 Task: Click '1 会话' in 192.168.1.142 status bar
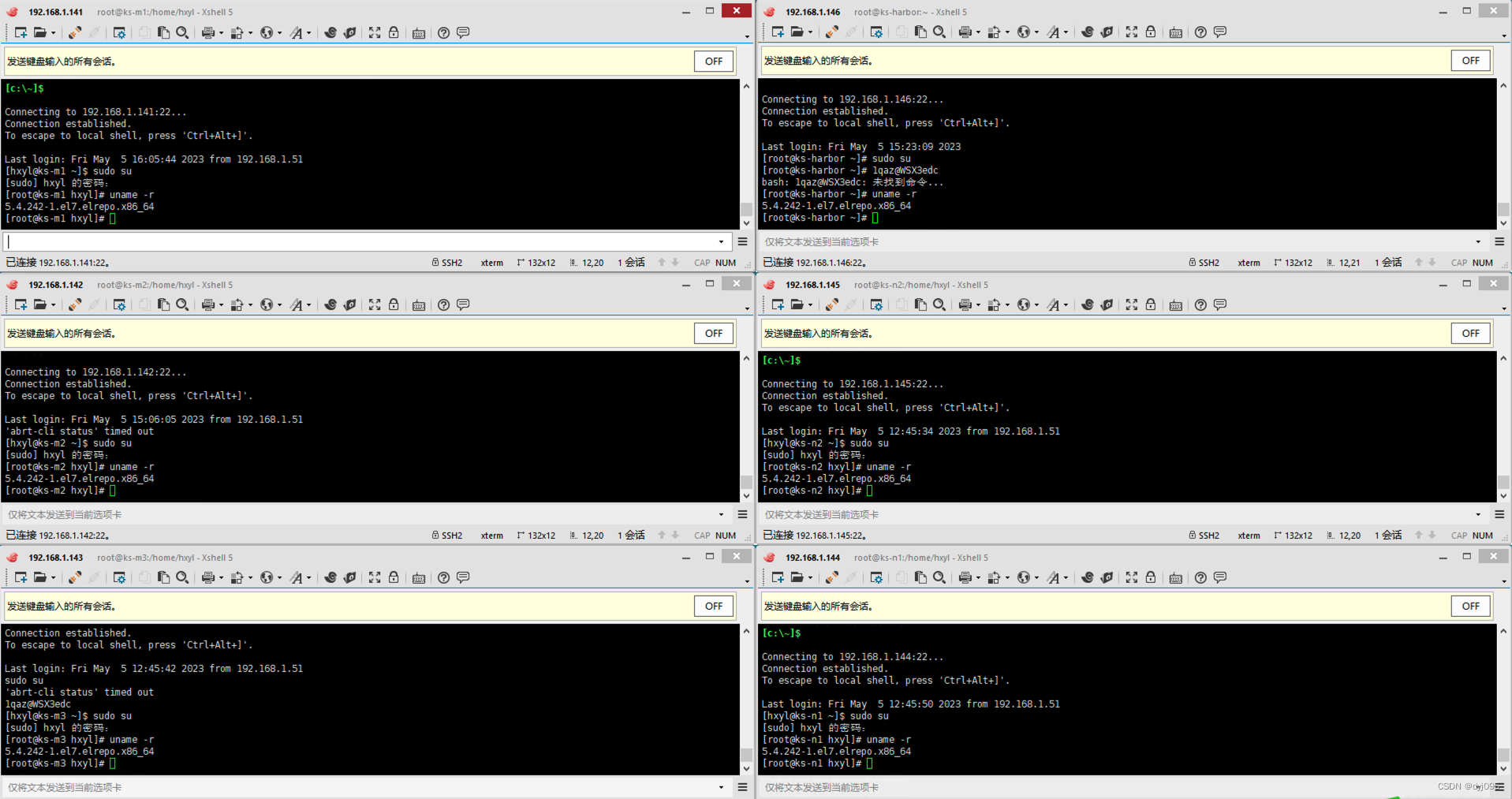[631, 536]
